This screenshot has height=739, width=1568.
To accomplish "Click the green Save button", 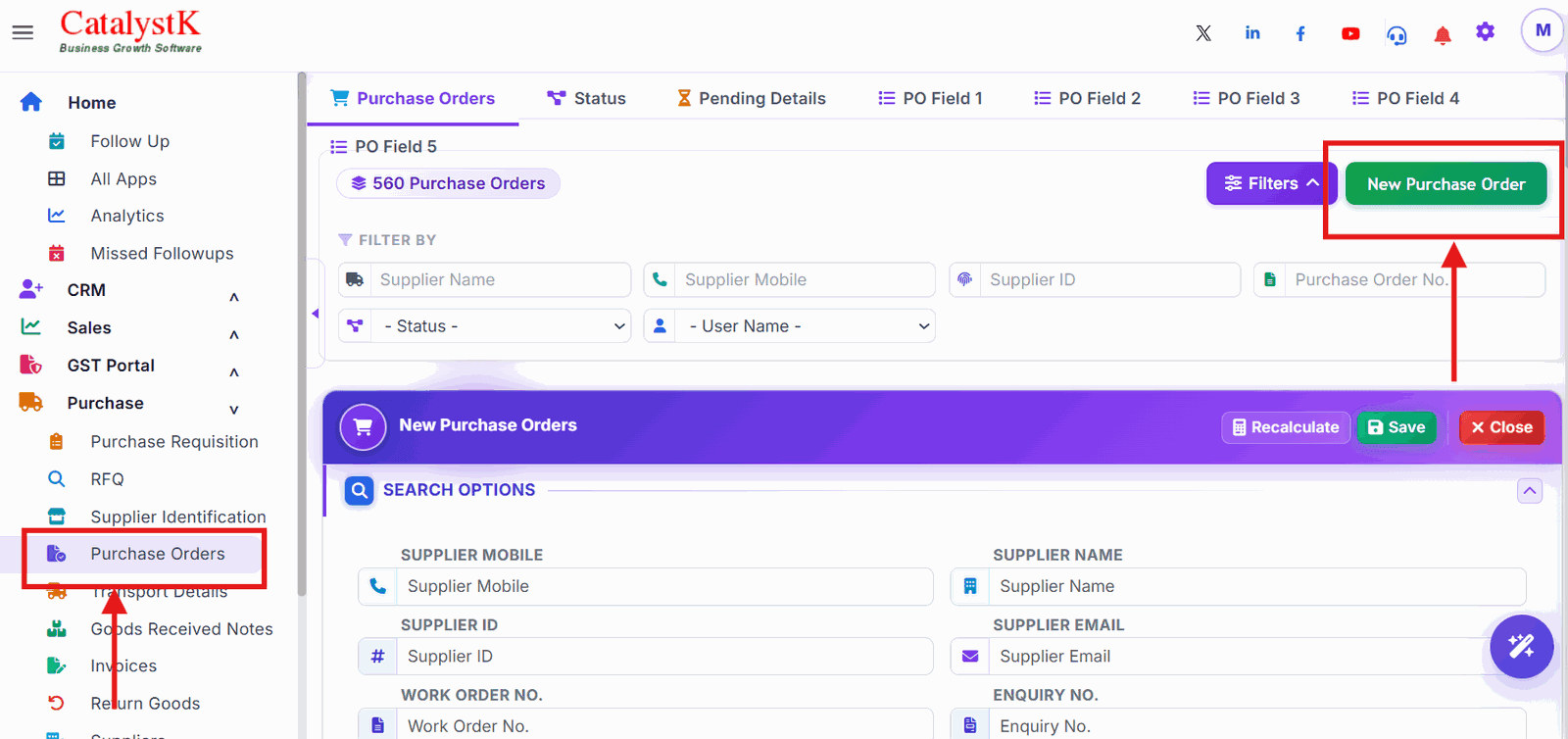I will point(1396,427).
